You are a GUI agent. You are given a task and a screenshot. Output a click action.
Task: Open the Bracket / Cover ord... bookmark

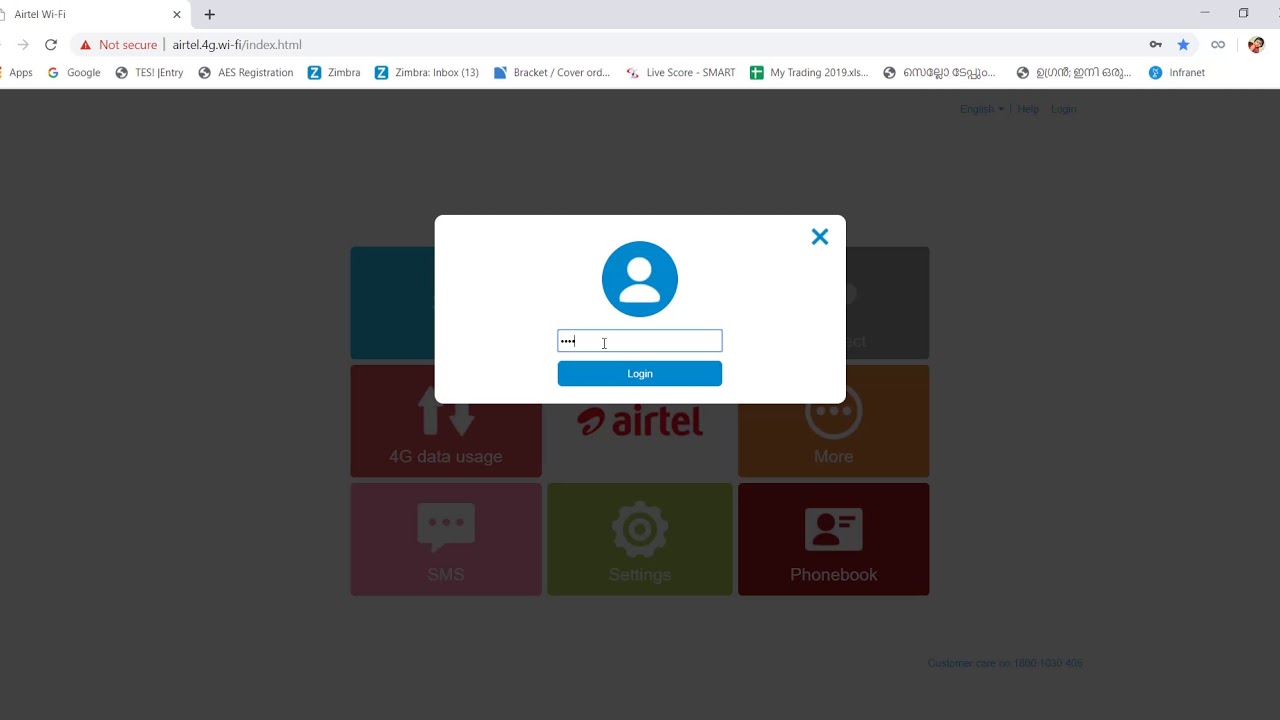click(552, 73)
